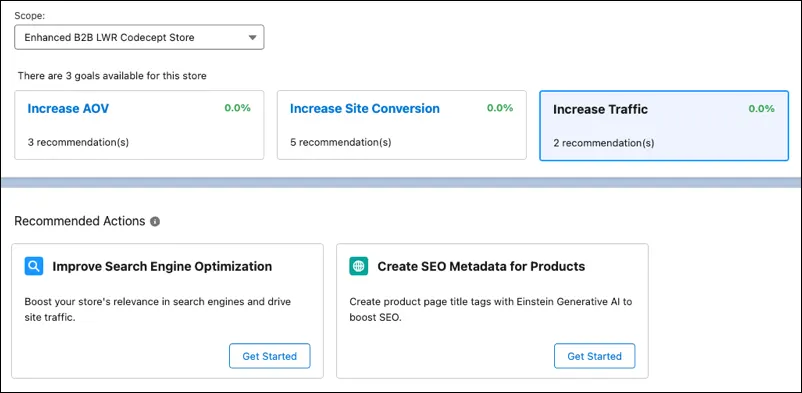Get Started with Create SEO Metadata for Products
This screenshot has width=802, height=393.
coord(594,356)
